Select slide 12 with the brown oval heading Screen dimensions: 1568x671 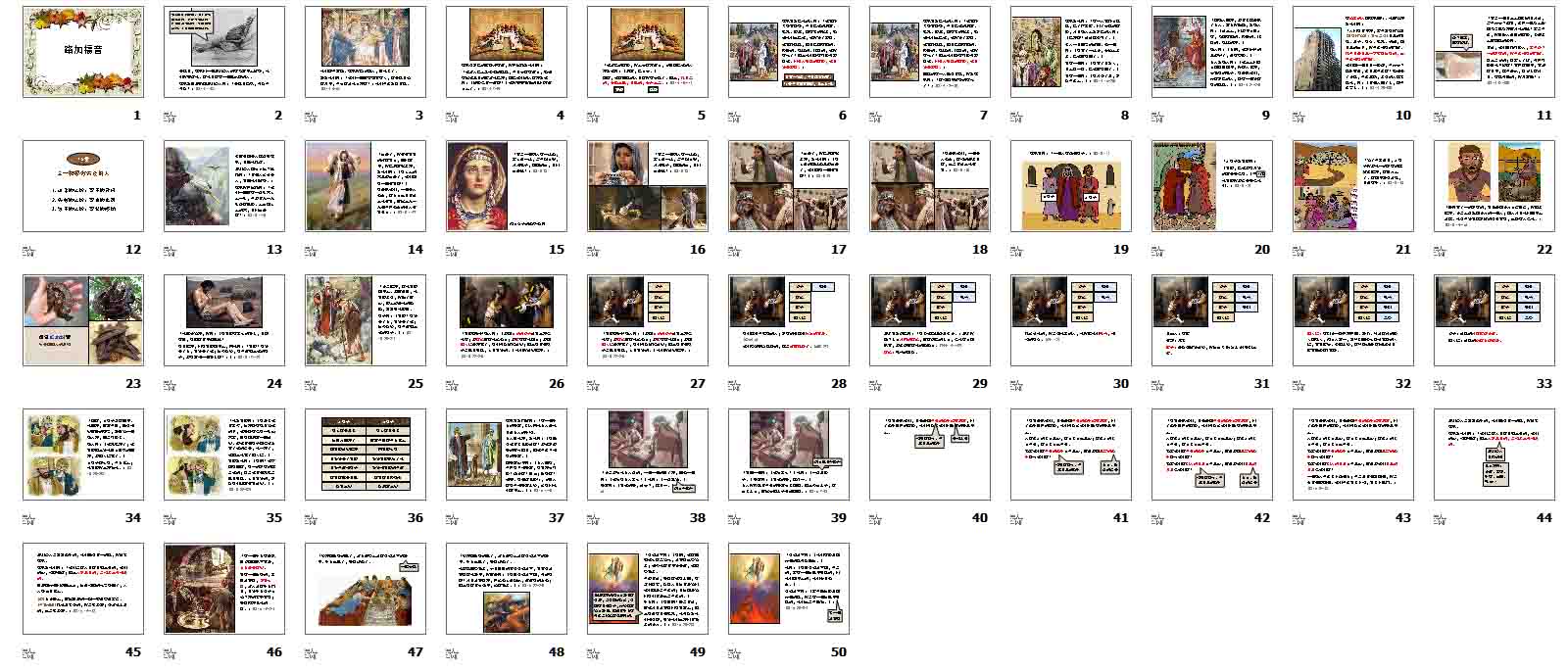point(83,186)
